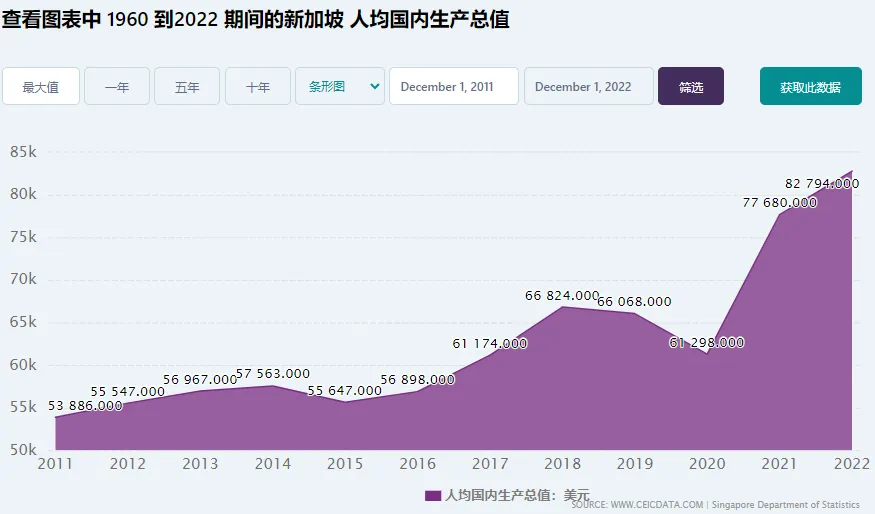Click the 2014 x-axis label
Image resolution: width=875 pixels, height=514 pixels.
tap(273, 464)
